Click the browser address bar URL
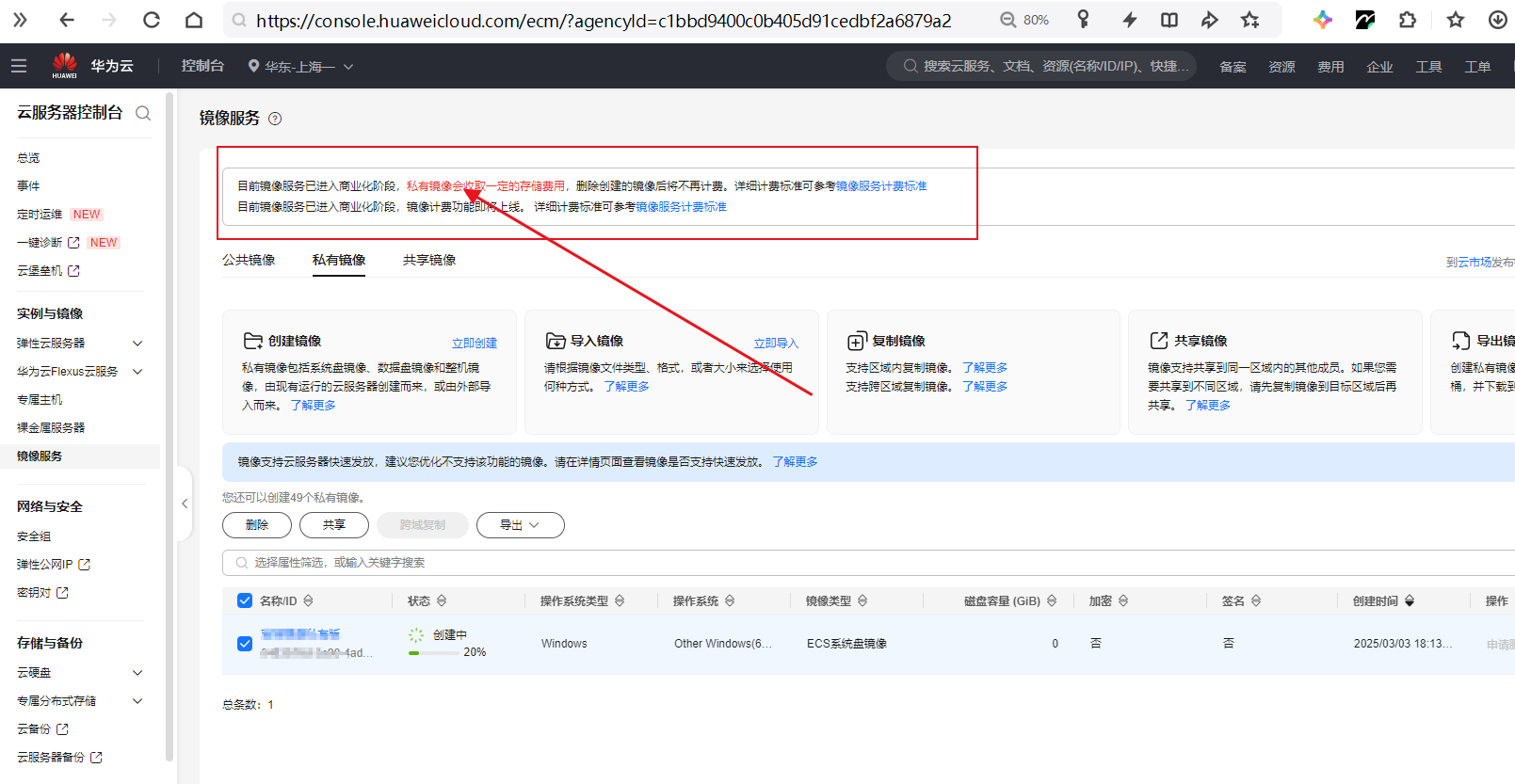Screen dimensions: 1515x784 coord(604,21)
